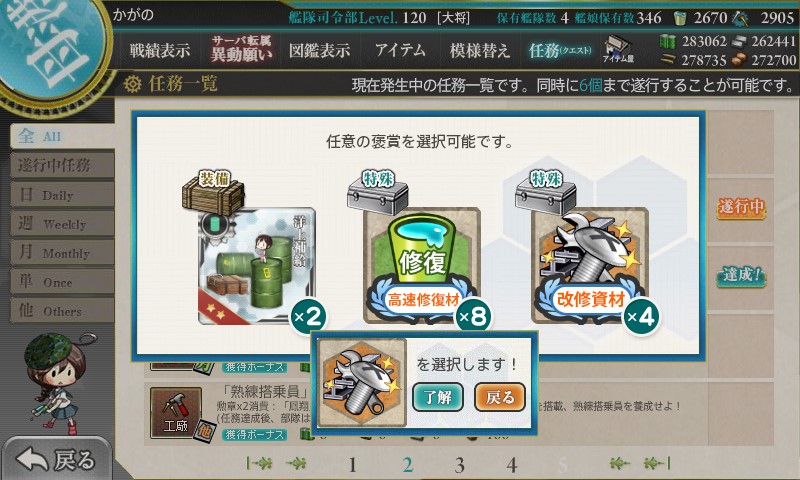Viewport: 800px width, 480px height.
Task: Jump to last page arrow icon
Action: [x=657, y=463]
